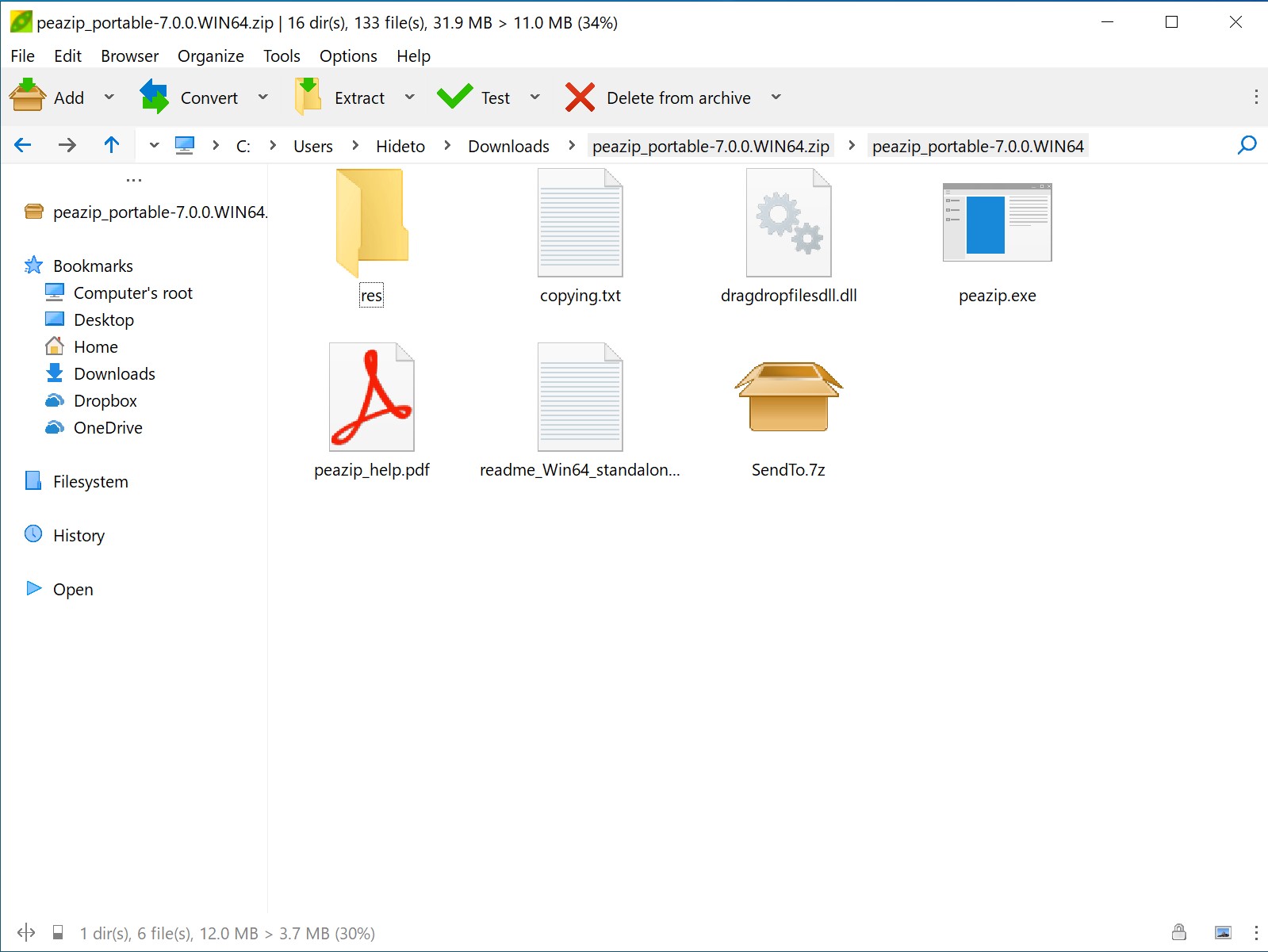Go forward with the right arrow
1268x952 pixels.
click(67, 145)
